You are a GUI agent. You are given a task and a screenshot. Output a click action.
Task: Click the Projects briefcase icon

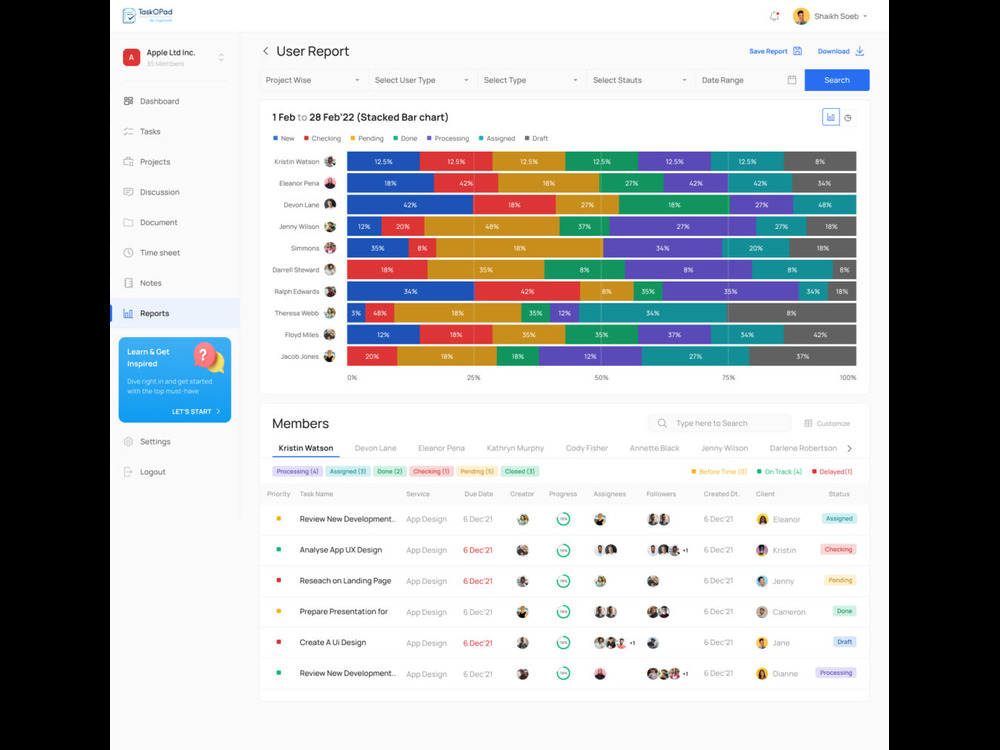(128, 161)
